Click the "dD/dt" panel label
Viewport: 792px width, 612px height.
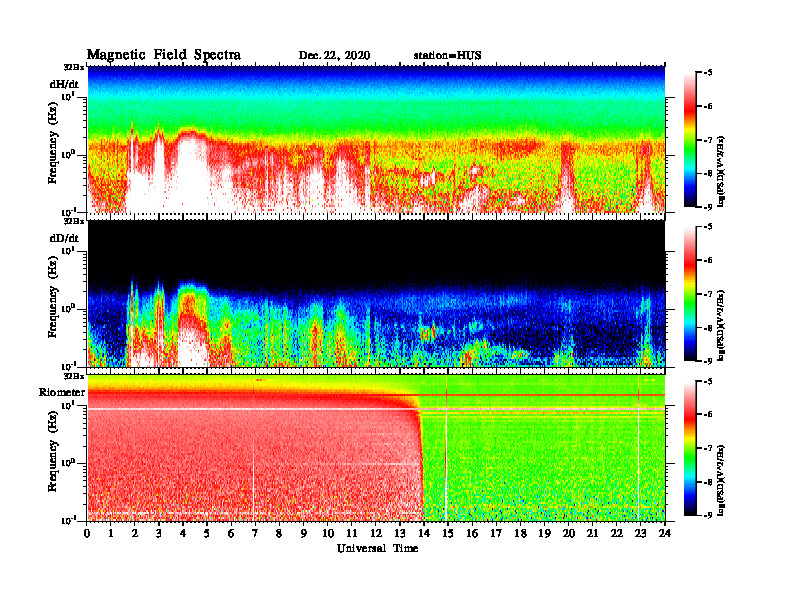coord(64,238)
